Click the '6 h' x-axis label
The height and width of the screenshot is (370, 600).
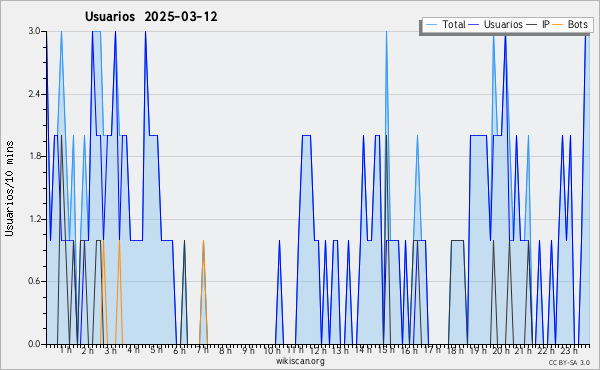coord(179,351)
